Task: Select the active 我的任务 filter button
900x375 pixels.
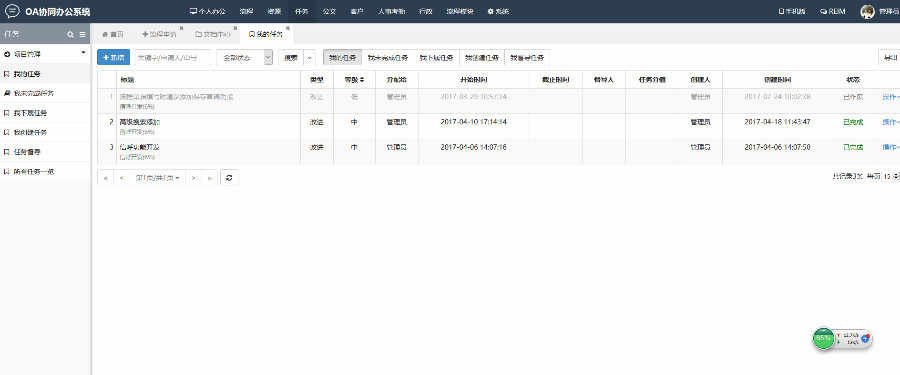Action: pyautogui.click(x=342, y=57)
